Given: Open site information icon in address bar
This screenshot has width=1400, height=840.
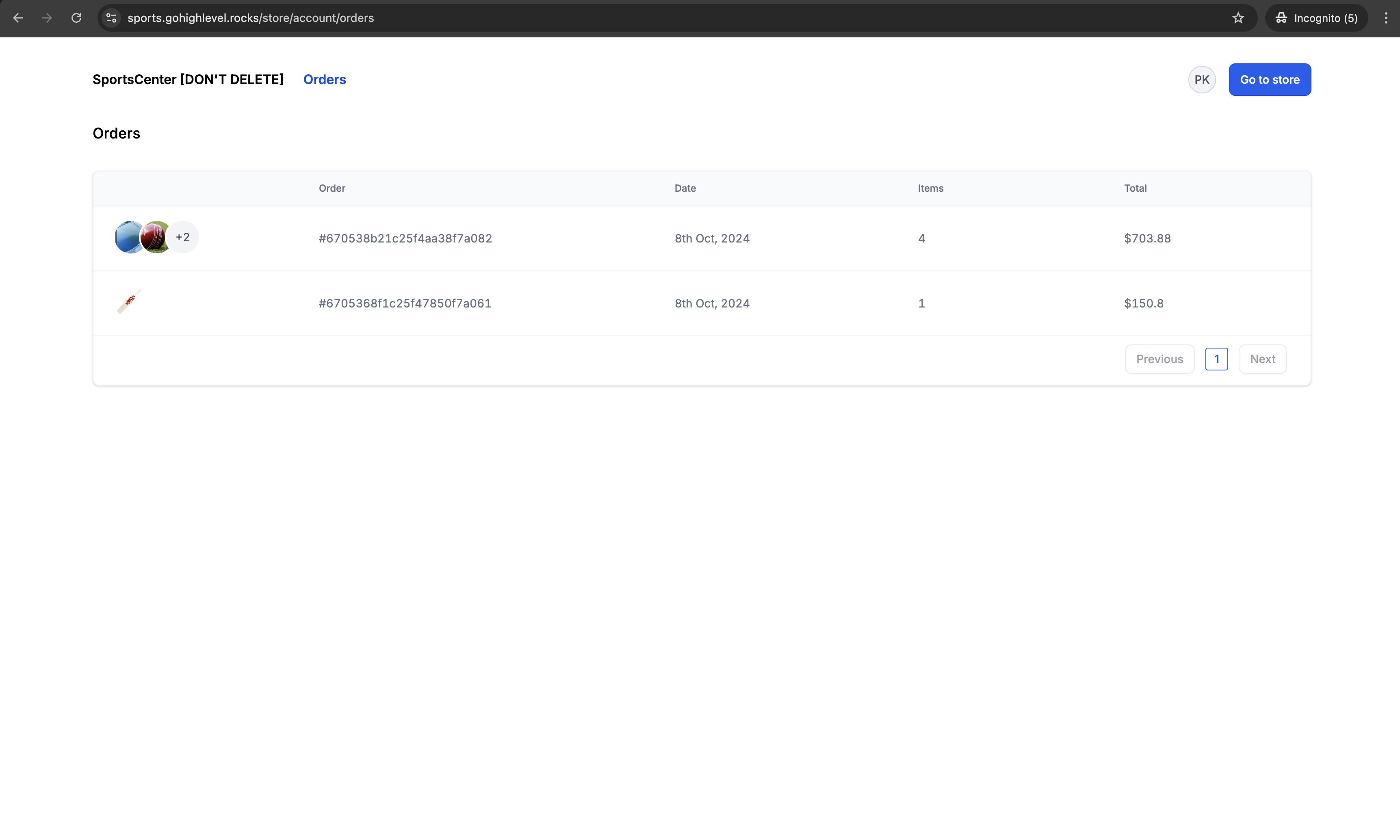Looking at the screenshot, I should [112, 18].
